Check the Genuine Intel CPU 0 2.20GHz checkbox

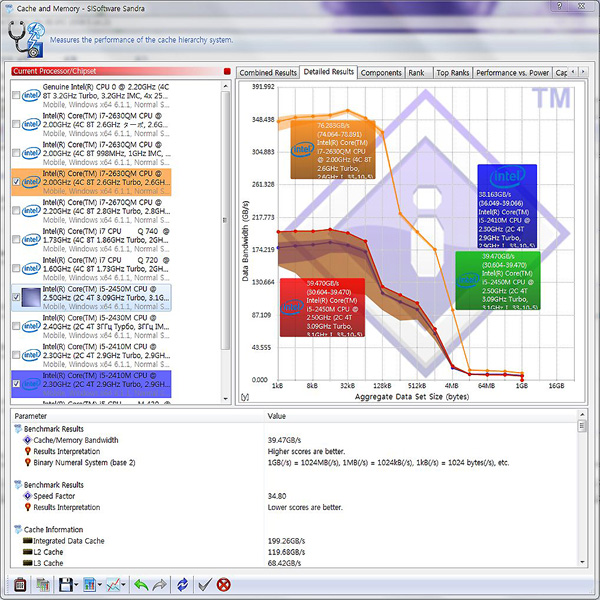click(16, 95)
